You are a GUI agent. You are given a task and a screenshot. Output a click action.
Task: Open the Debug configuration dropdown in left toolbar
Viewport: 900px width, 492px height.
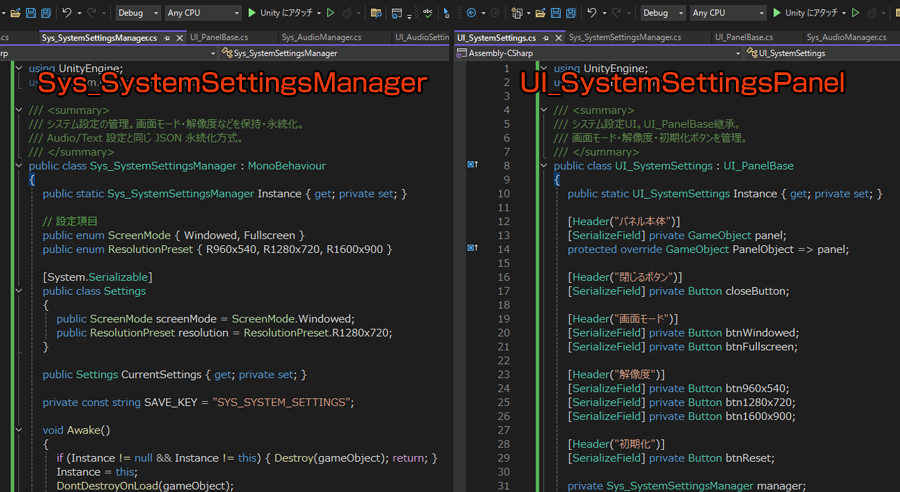click(x=137, y=13)
